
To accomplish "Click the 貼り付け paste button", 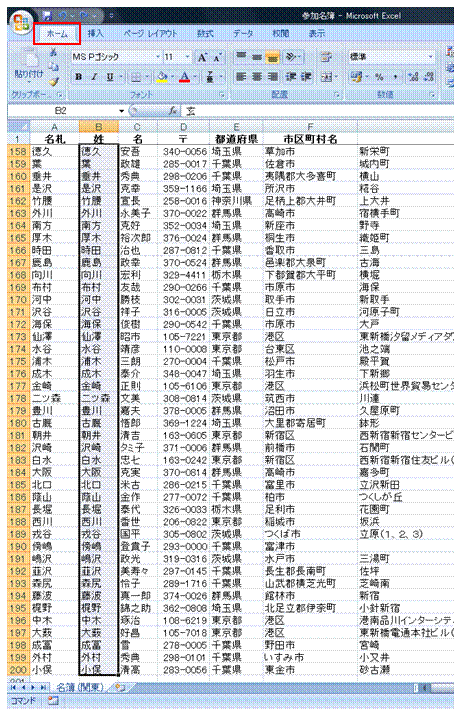I will [30, 68].
